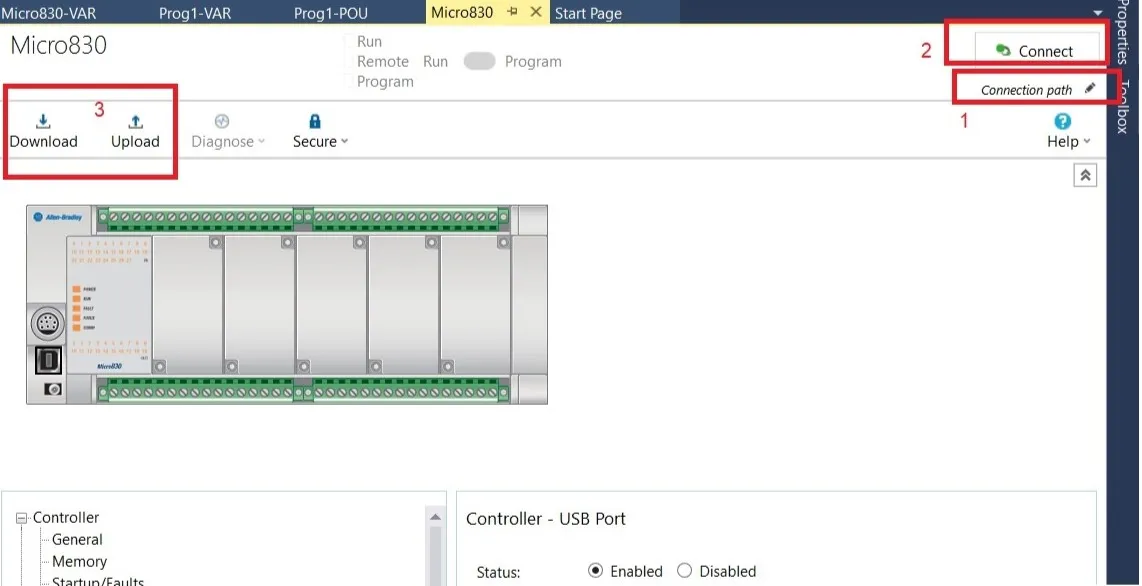Disable the controller USB Port status
The image size is (1142, 586).
click(x=684, y=570)
